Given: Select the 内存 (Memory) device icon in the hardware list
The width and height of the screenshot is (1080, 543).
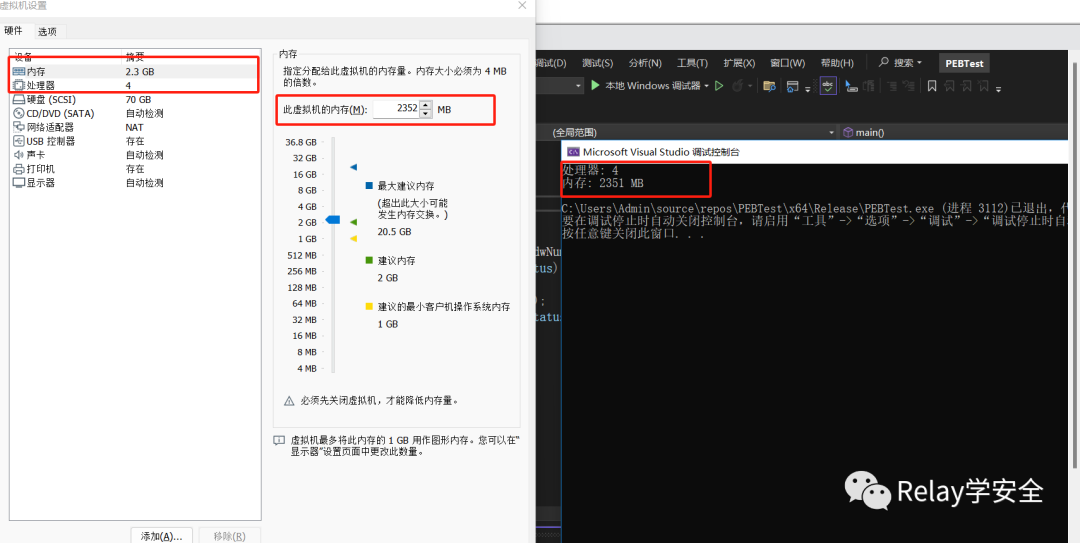Looking at the screenshot, I should pyautogui.click(x=19, y=71).
